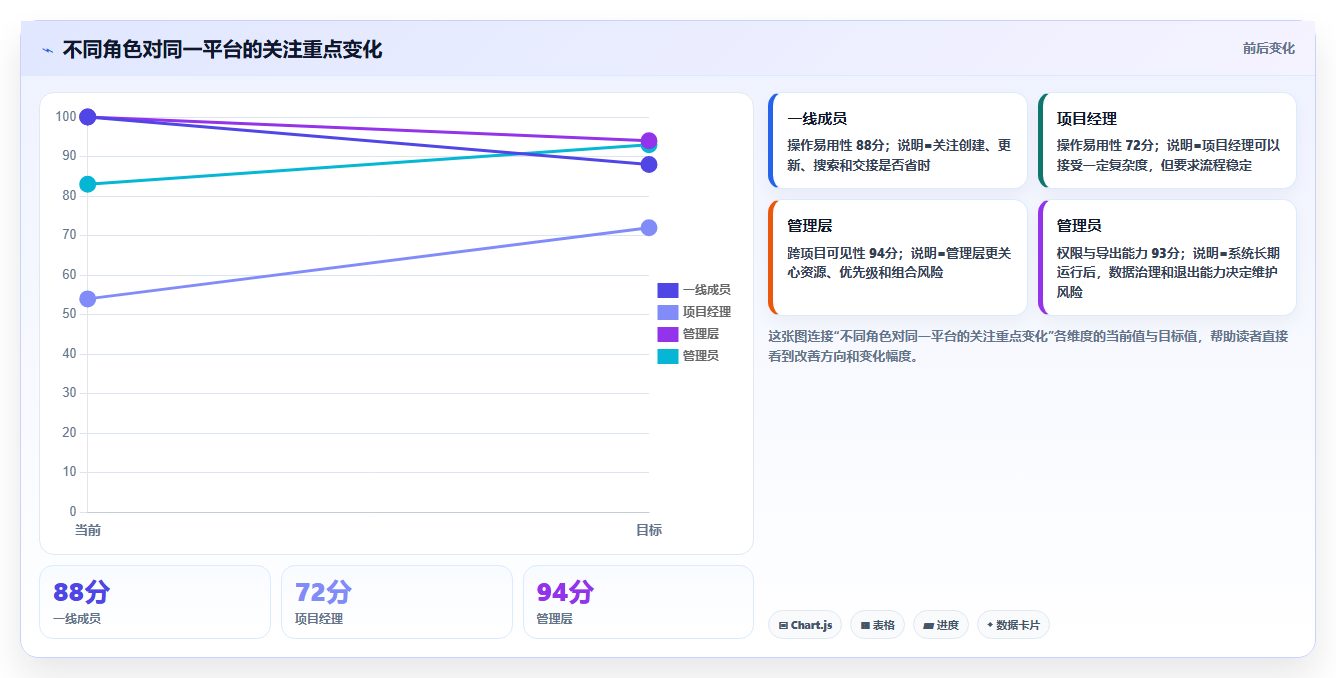The image size is (1336, 678).
Task: Click text 权限与导出能力 93分
Action: (x=1112, y=253)
